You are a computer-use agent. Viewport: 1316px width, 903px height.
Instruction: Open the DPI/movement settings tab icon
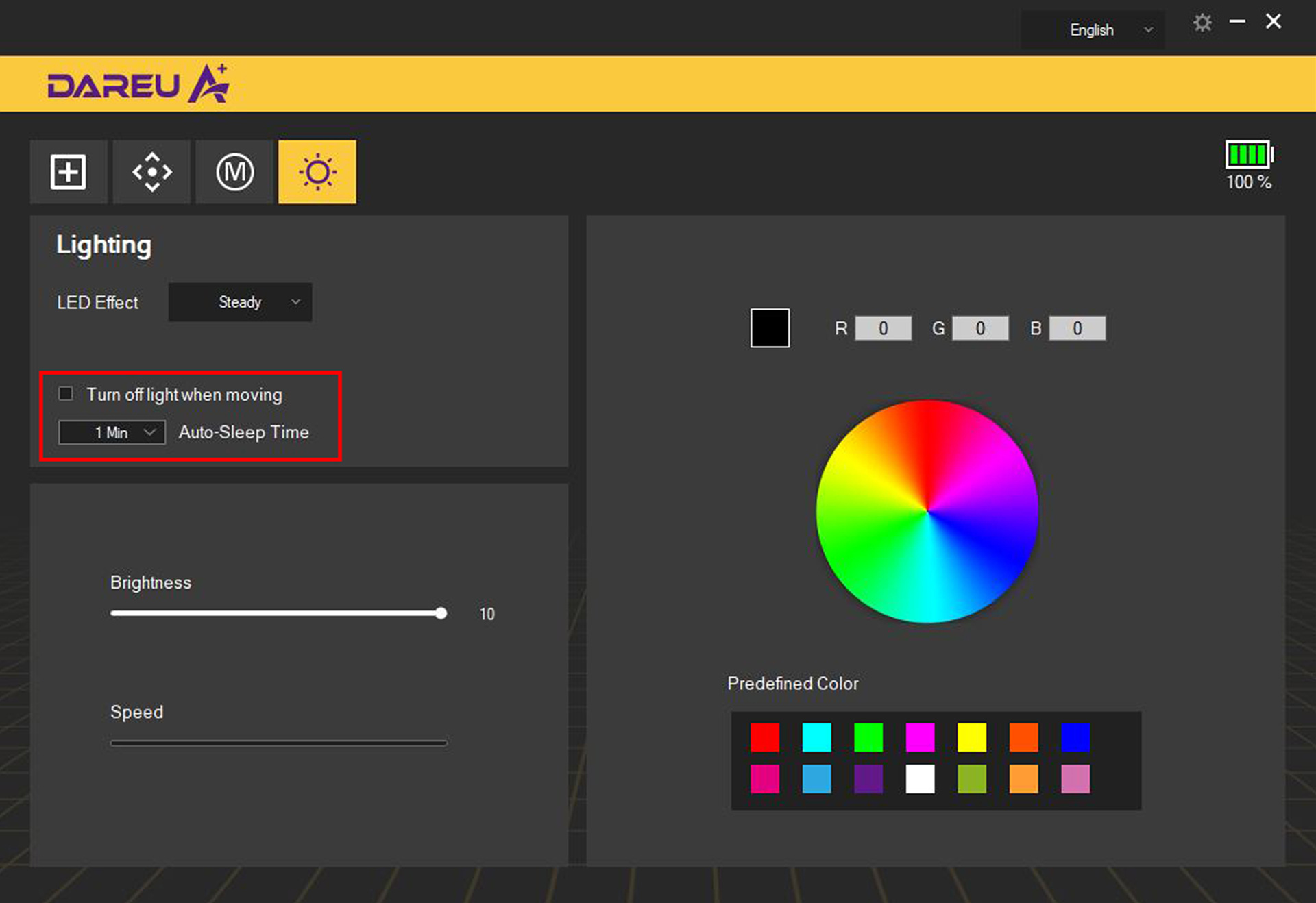pyautogui.click(x=151, y=171)
